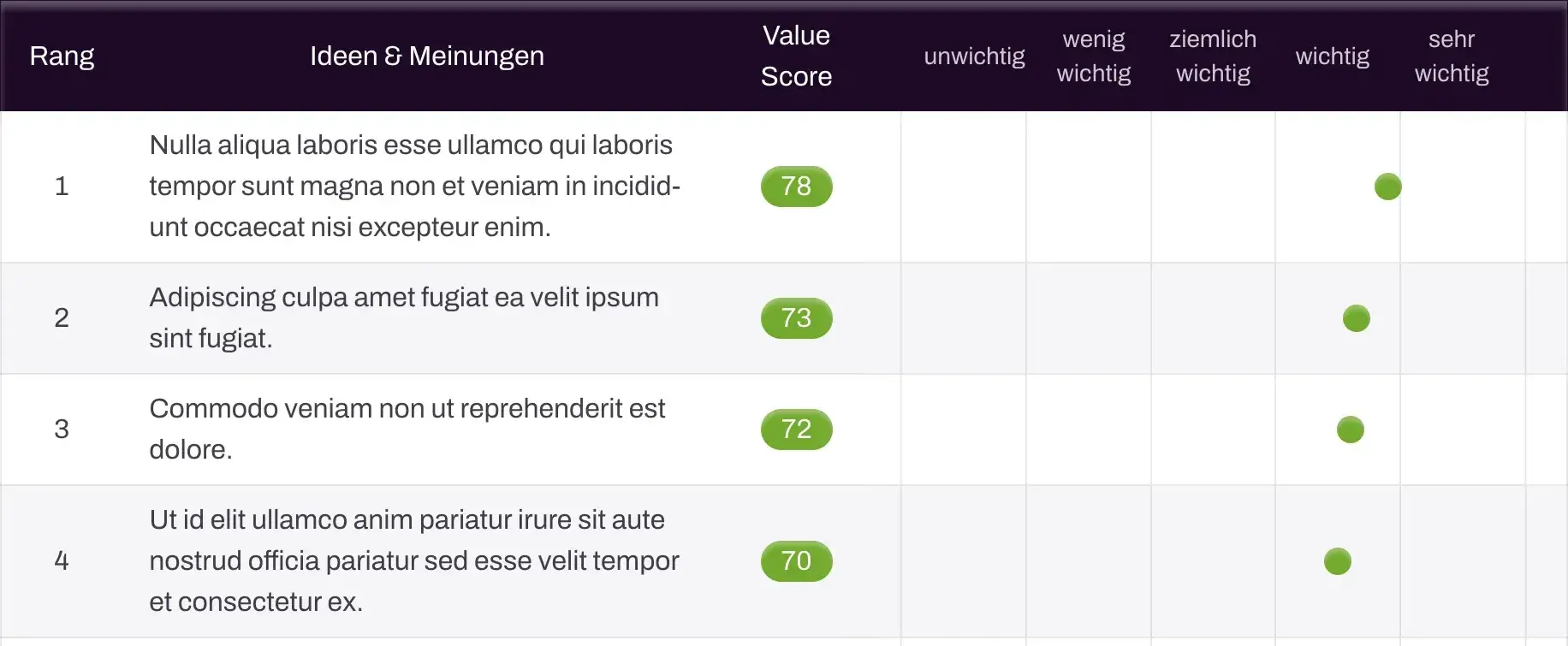Image resolution: width=1568 pixels, height=646 pixels.
Task: Click the ziemlich wichtig column header
Action: [x=1213, y=56]
